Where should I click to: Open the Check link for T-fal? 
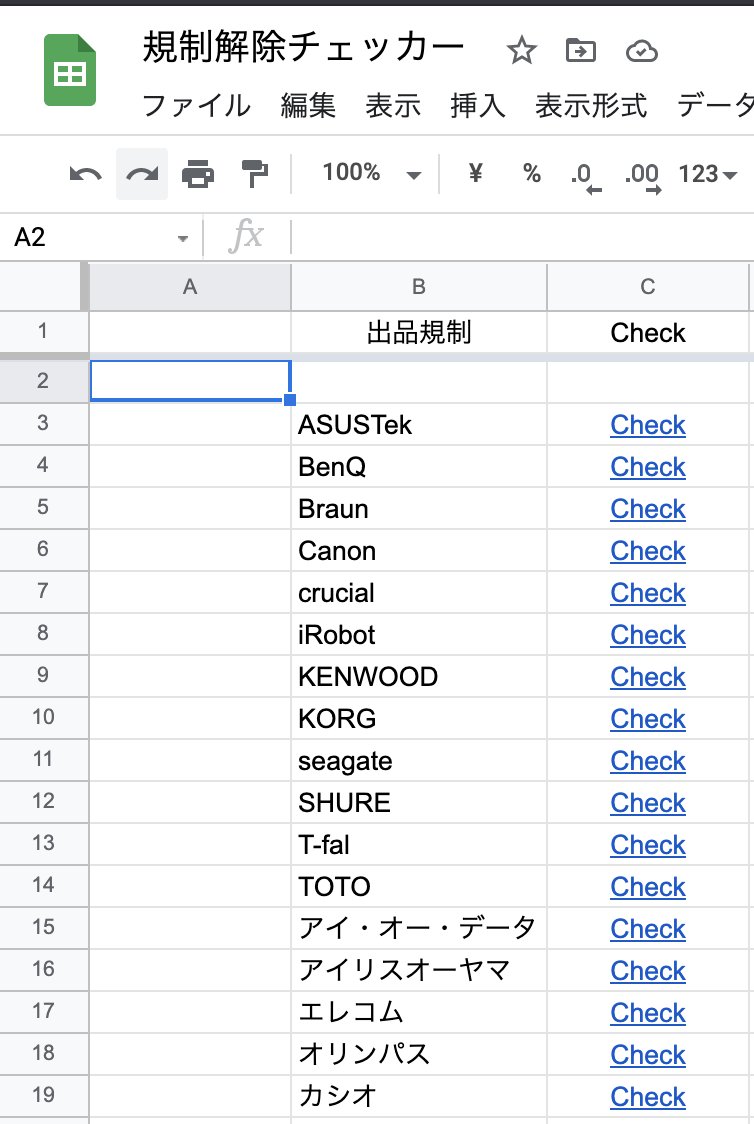pyautogui.click(x=648, y=844)
